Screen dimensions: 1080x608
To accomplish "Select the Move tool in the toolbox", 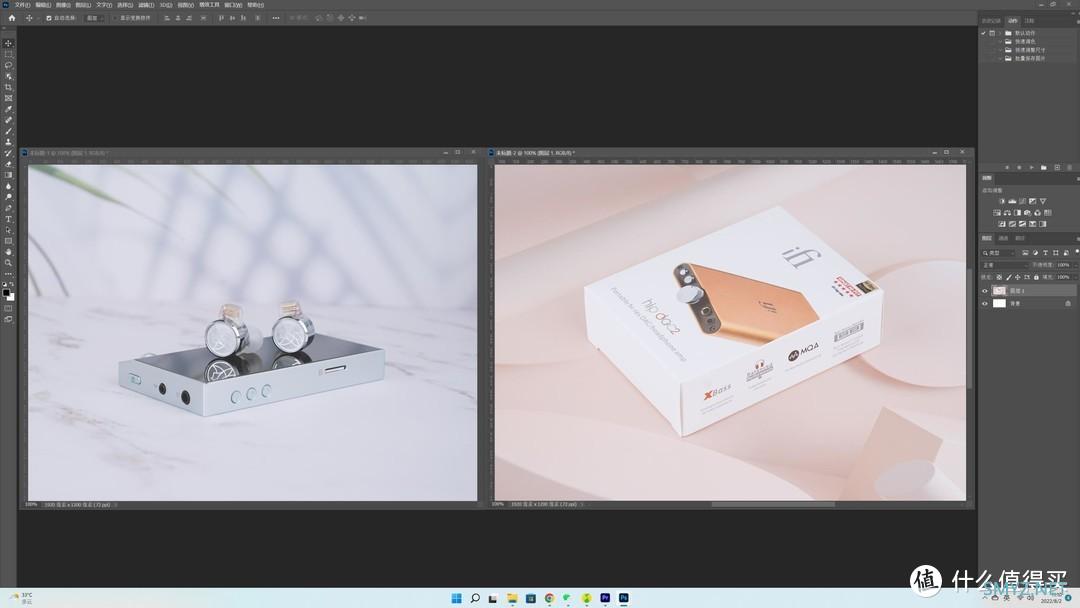I will pos(8,43).
